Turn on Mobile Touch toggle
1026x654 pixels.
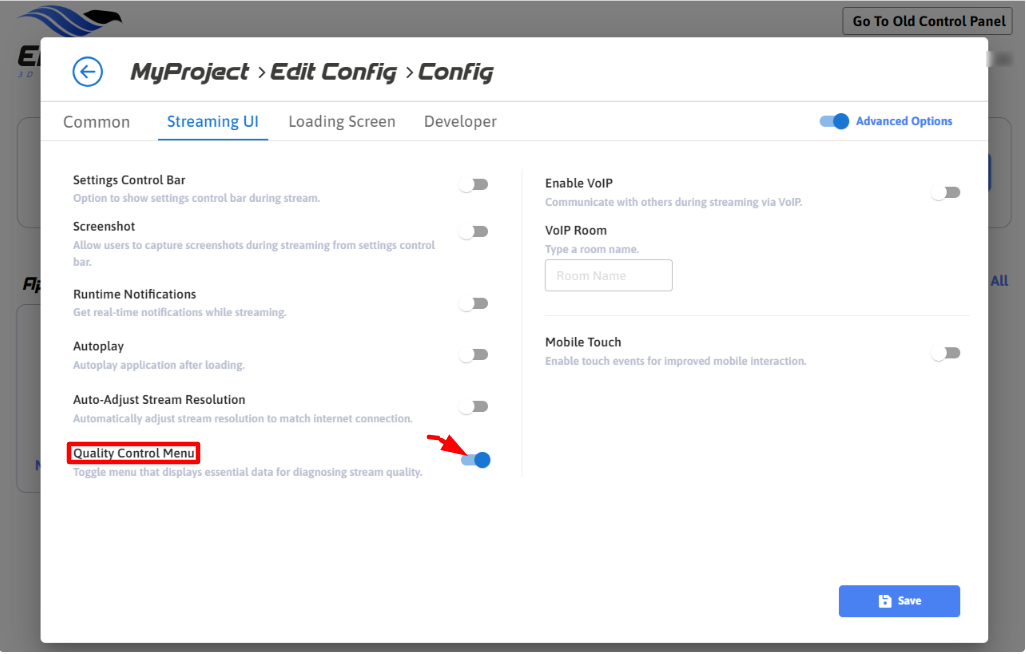click(x=945, y=352)
